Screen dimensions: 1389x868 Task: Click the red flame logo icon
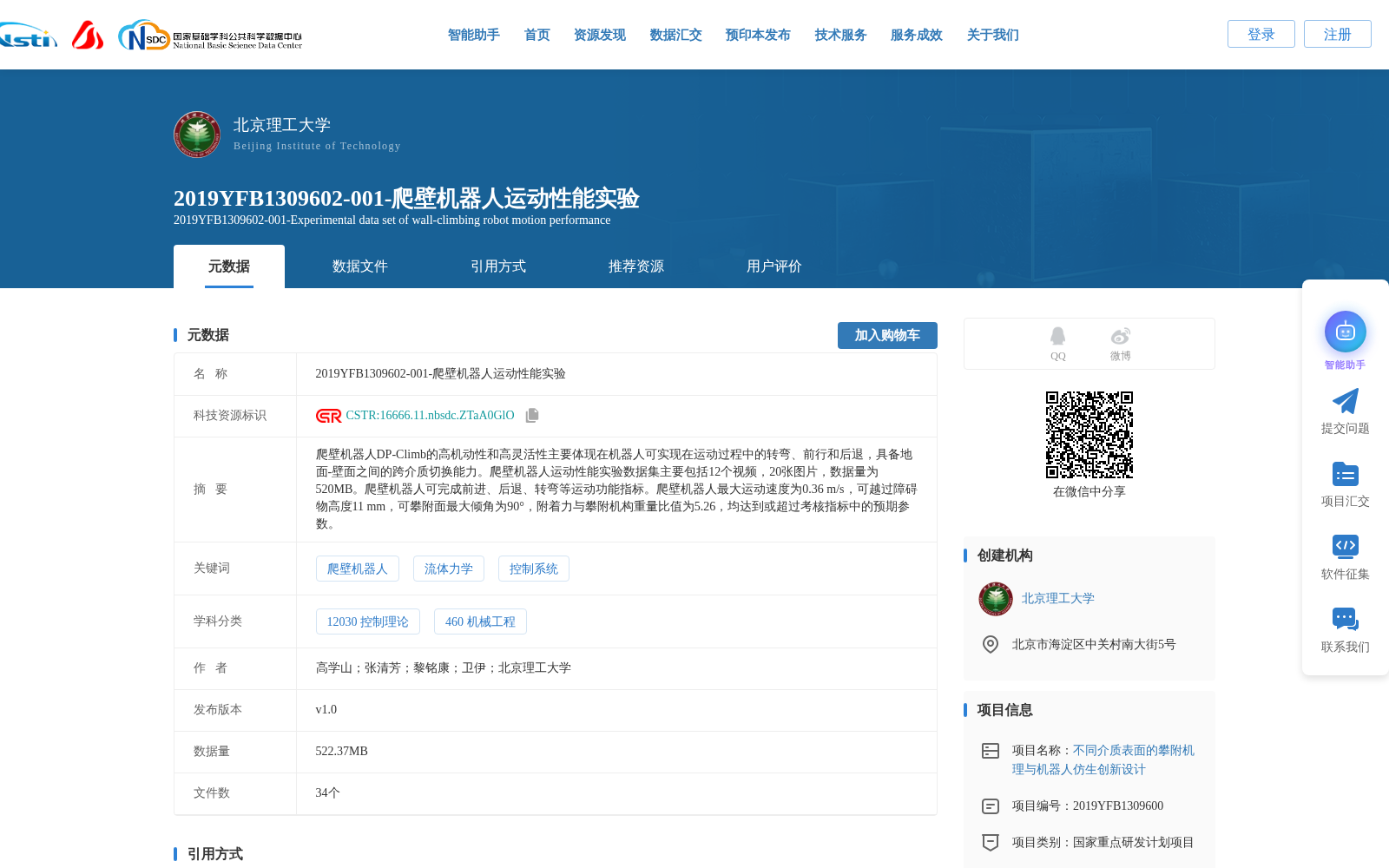tap(88, 35)
